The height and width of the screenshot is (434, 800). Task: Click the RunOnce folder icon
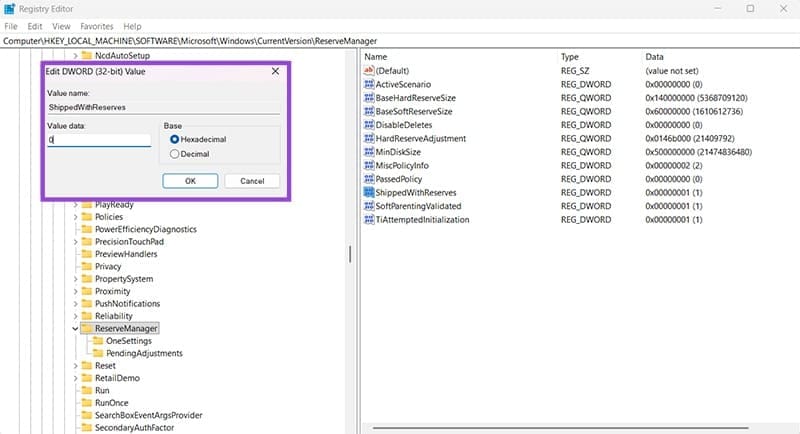pyautogui.click(x=87, y=402)
